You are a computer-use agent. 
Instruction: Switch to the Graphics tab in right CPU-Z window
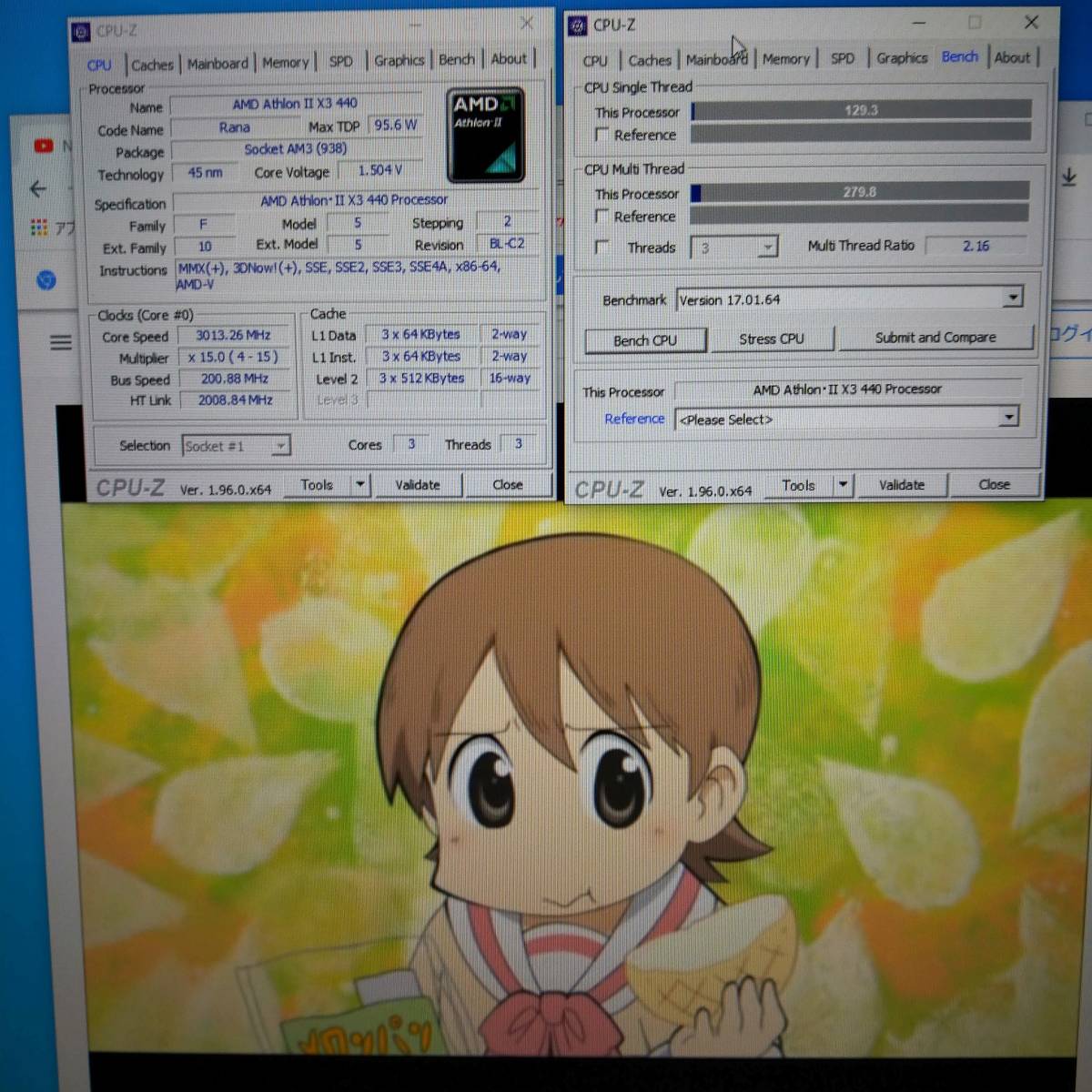[902, 58]
